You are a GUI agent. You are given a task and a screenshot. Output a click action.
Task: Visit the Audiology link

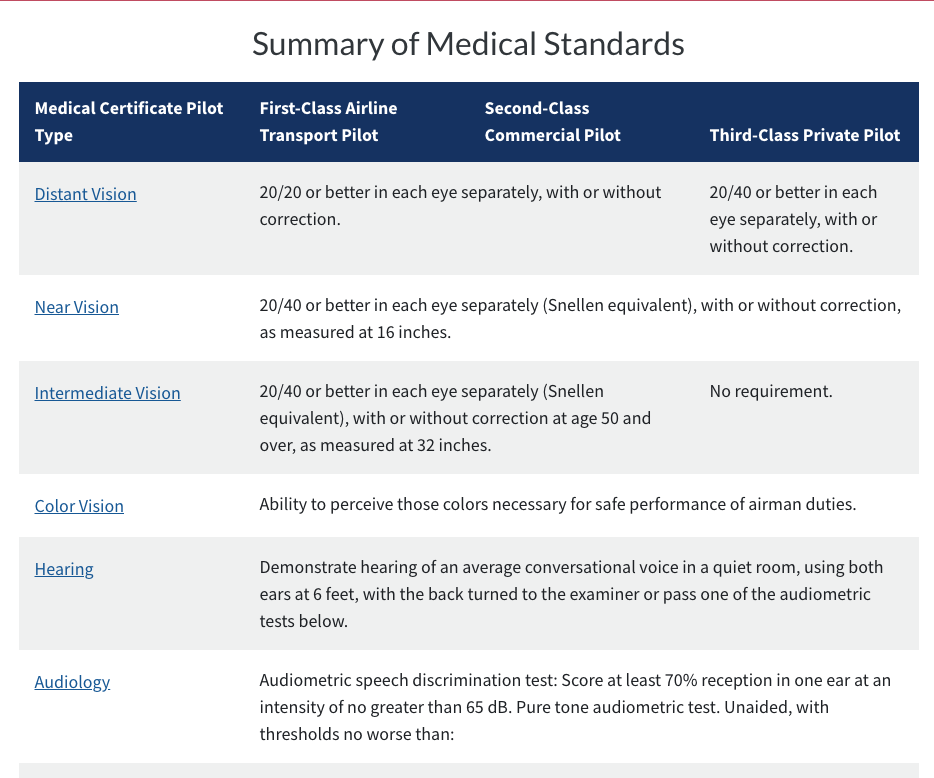click(x=72, y=682)
